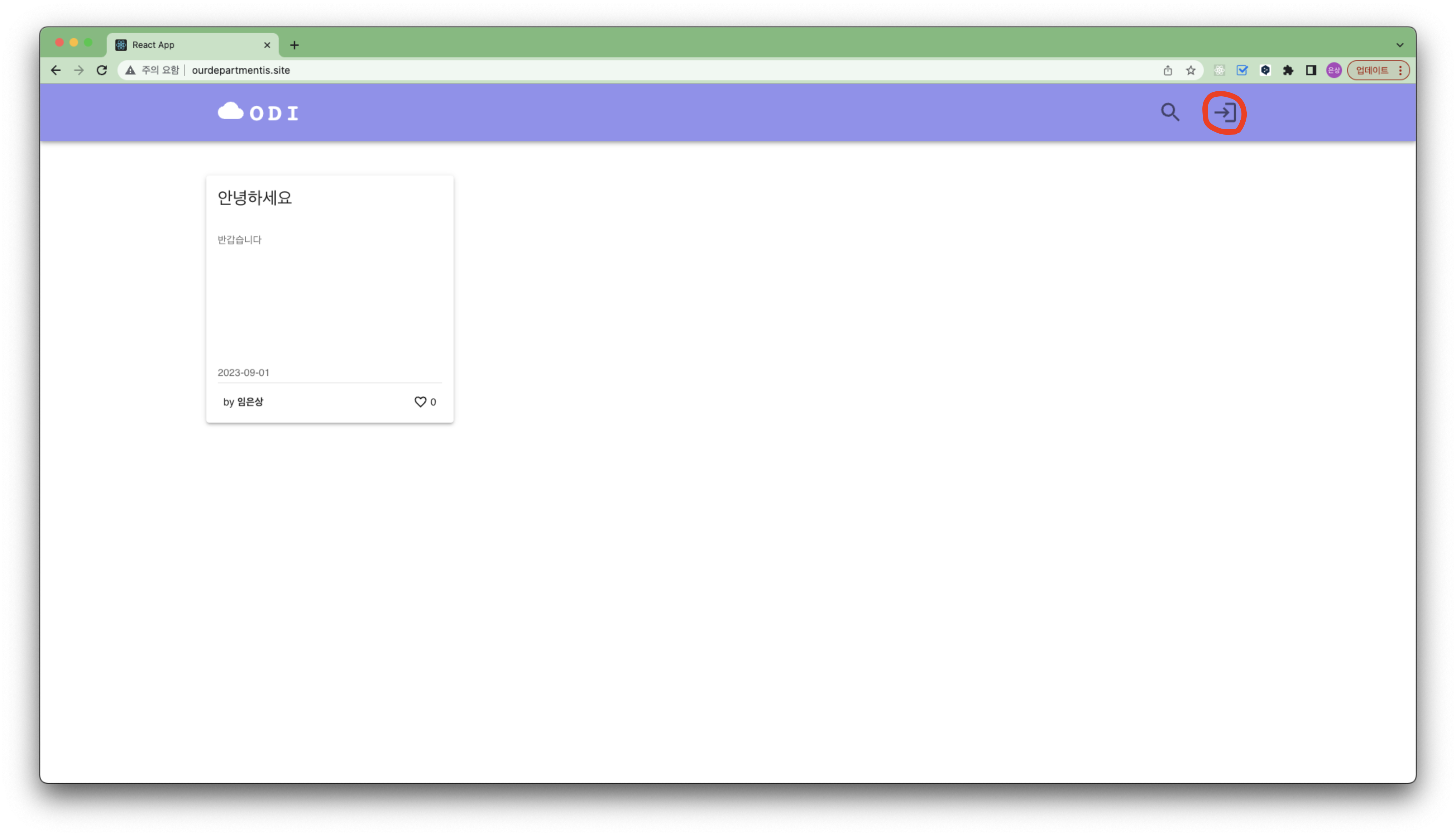The height and width of the screenshot is (836, 1456).
Task: Click the browser bookmark star icon
Action: tap(1190, 70)
